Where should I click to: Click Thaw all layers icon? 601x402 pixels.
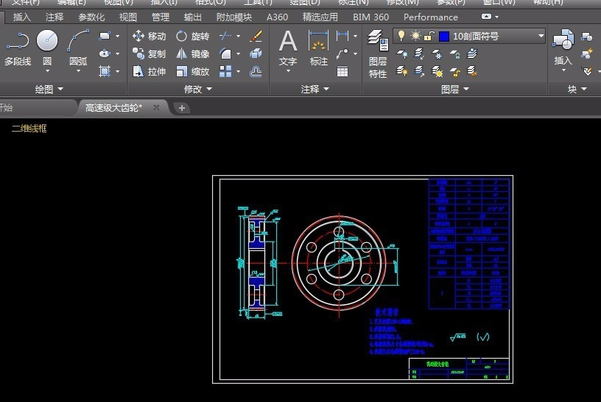pyautogui.click(x=437, y=71)
